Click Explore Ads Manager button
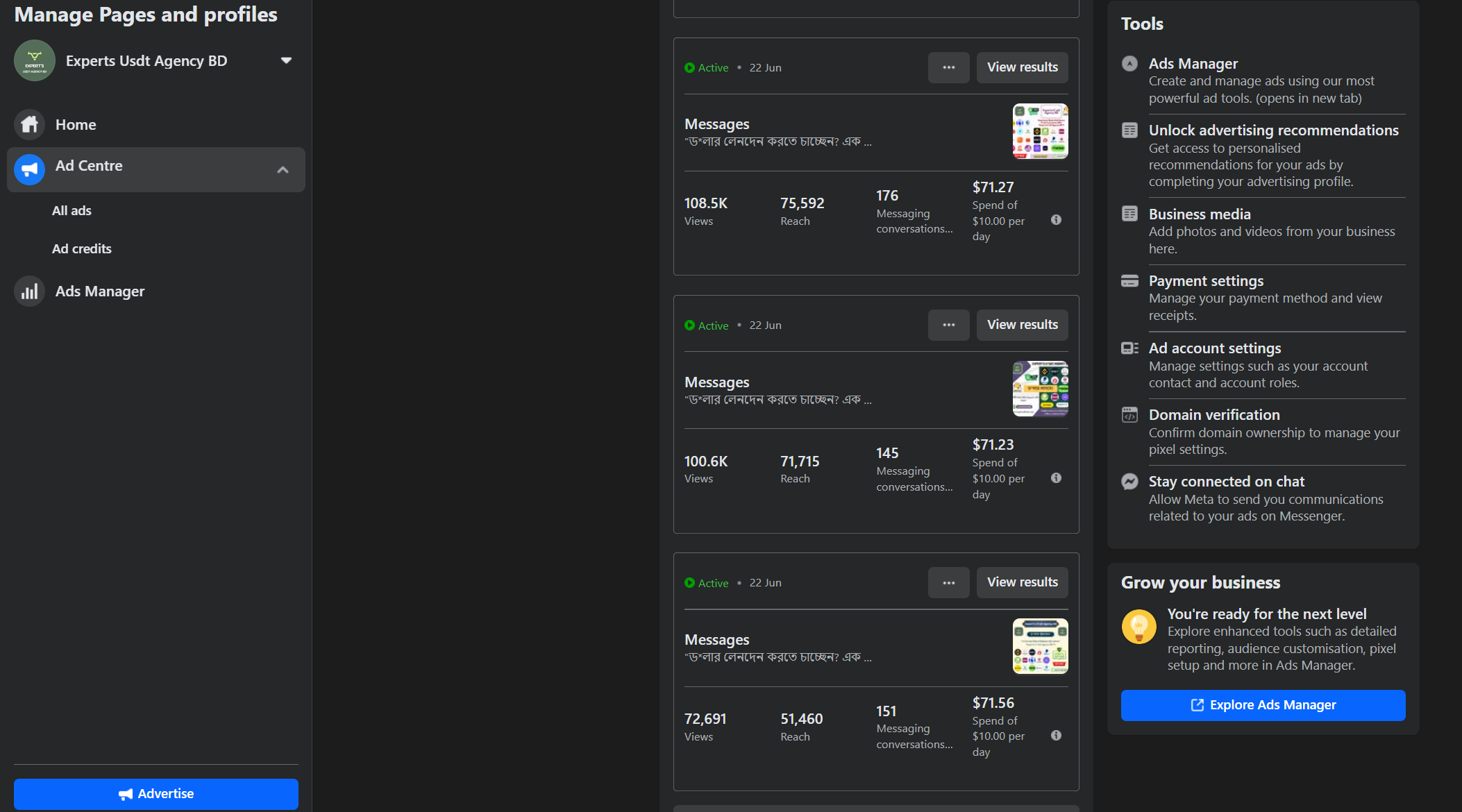1462x812 pixels. [x=1263, y=705]
